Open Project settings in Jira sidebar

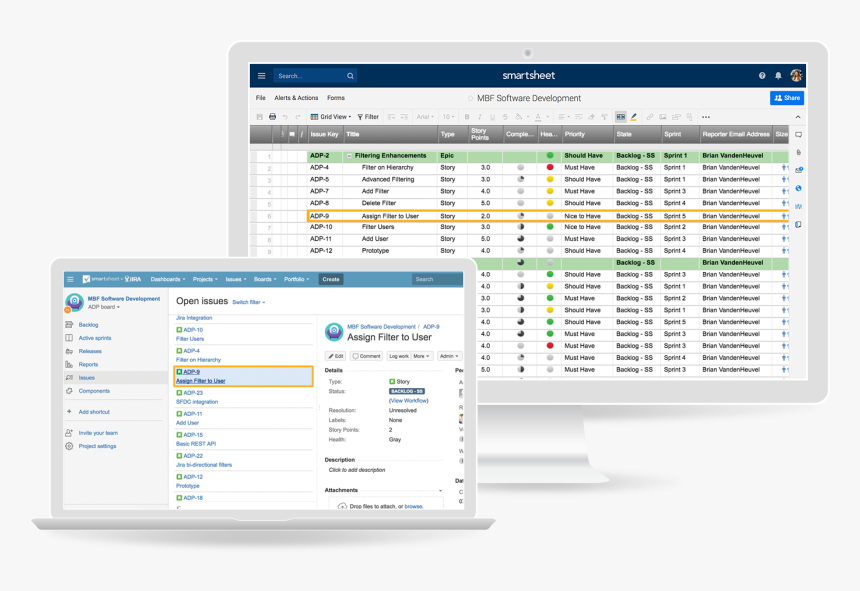pos(97,446)
